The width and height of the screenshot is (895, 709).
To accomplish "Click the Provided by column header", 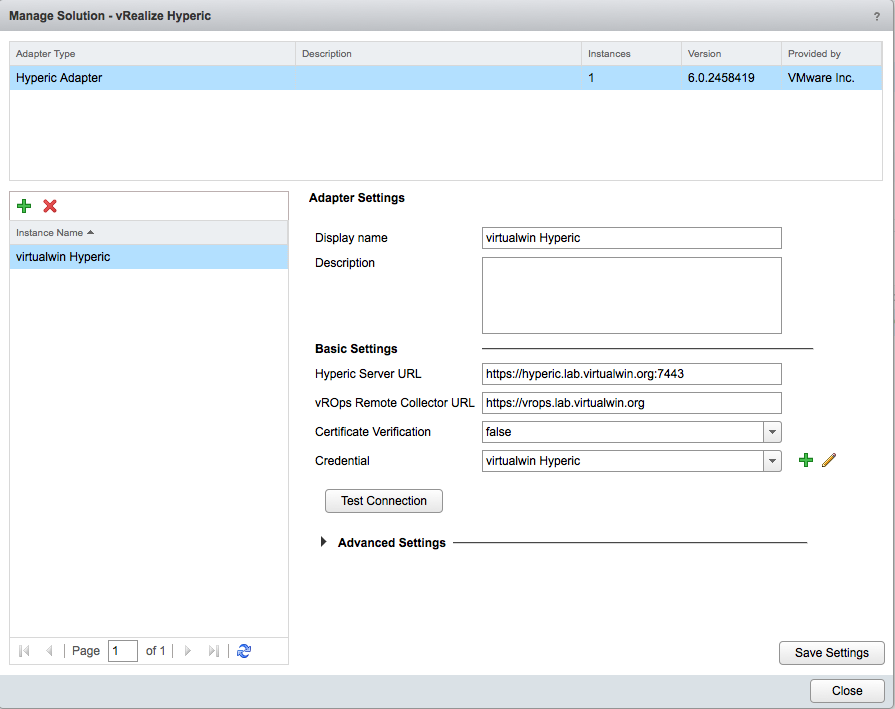I will tap(832, 54).
